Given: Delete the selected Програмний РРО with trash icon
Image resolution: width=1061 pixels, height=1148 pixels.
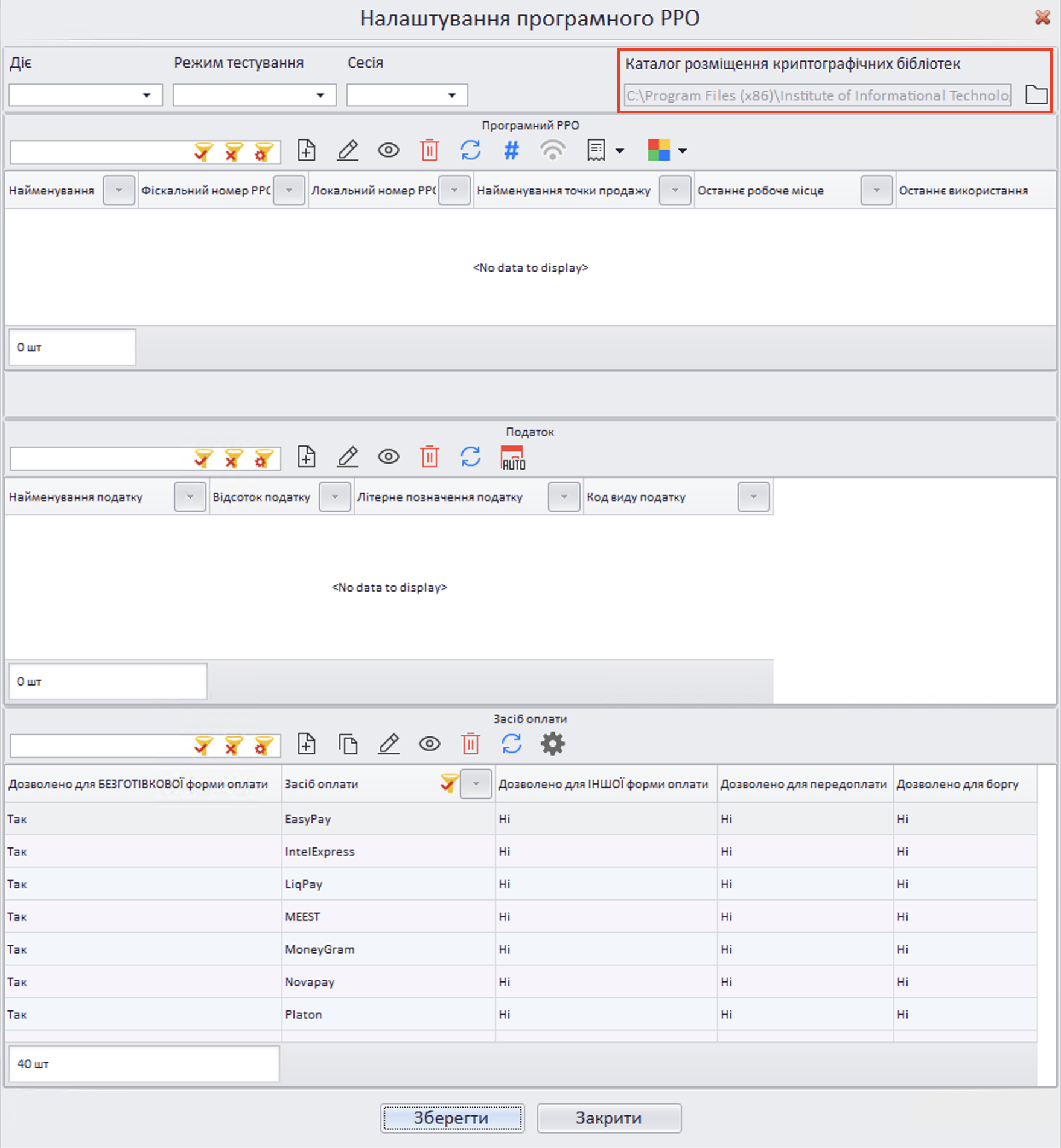Looking at the screenshot, I should pos(429,150).
